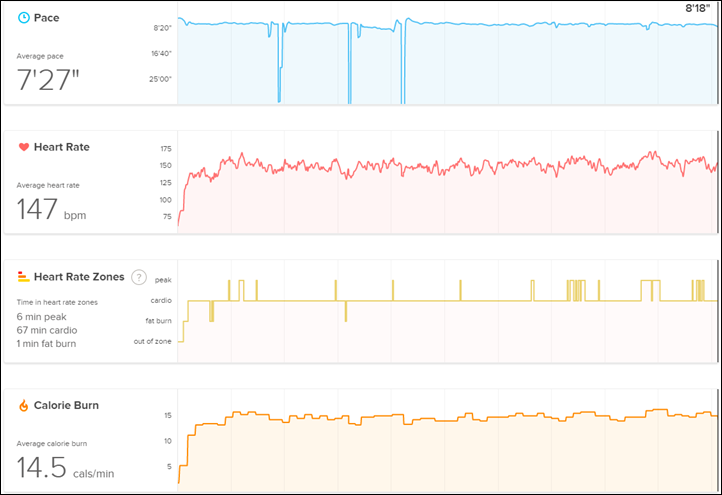Select the Heart Rate panel title
Image resolution: width=722 pixels, height=495 pixels.
click(x=62, y=147)
